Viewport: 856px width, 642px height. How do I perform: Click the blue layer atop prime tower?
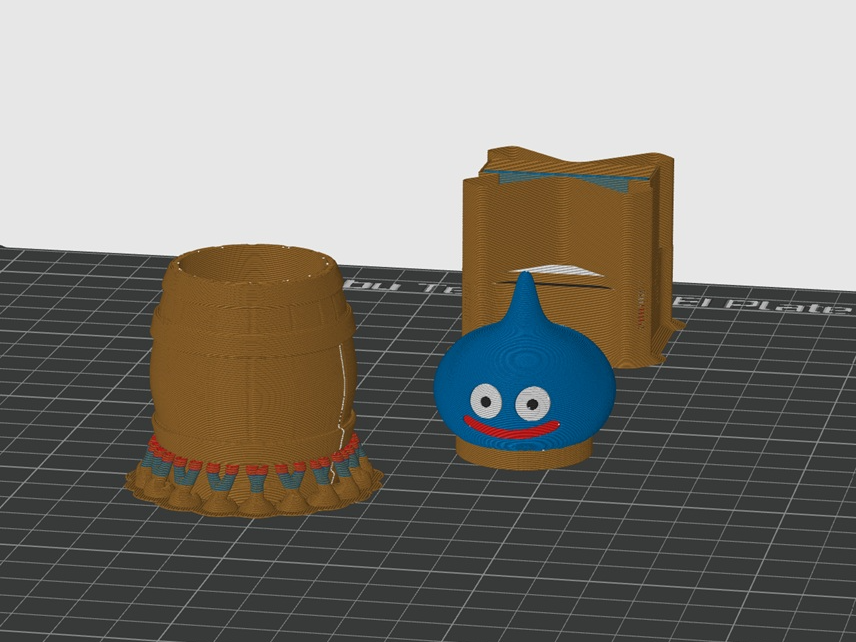[568, 180]
